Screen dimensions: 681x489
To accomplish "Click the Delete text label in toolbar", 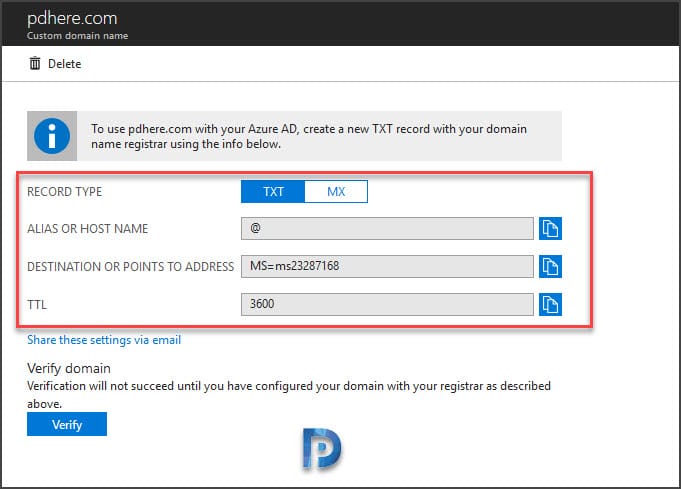I will [64, 64].
